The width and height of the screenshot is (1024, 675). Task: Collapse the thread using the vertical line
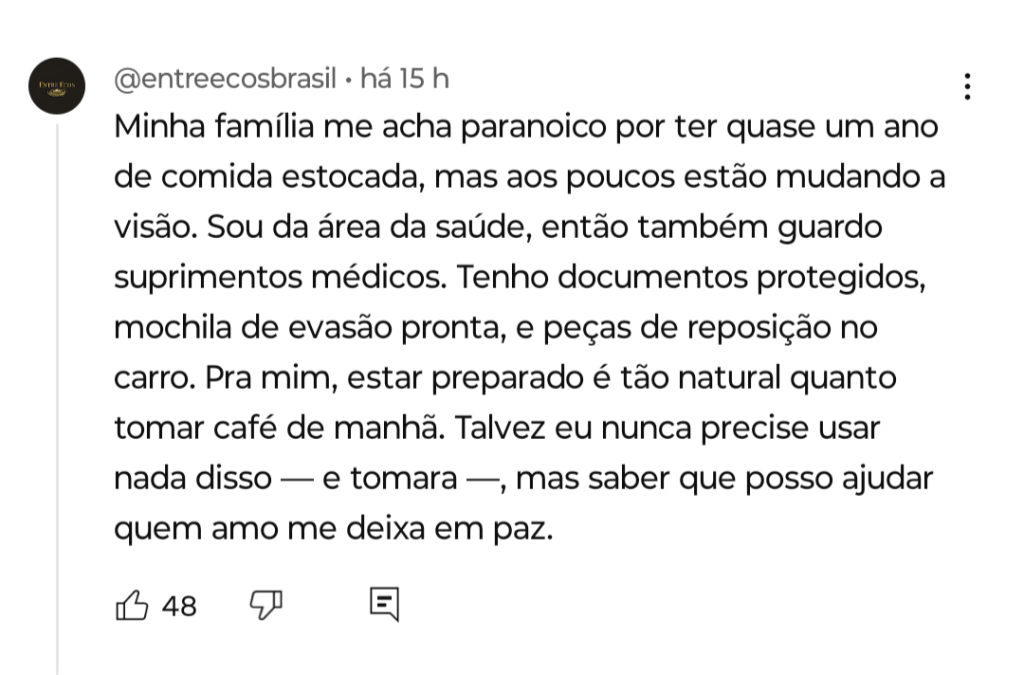(x=57, y=400)
